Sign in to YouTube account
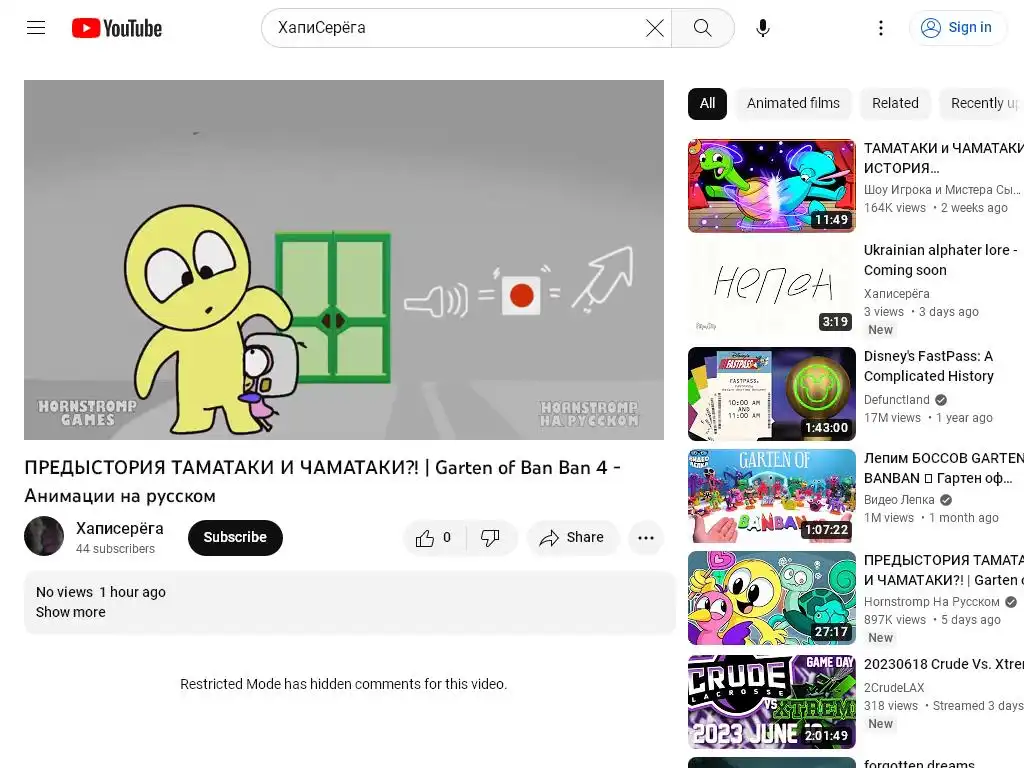The width and height of the screenshot is (1024, 768). (958, 27)
